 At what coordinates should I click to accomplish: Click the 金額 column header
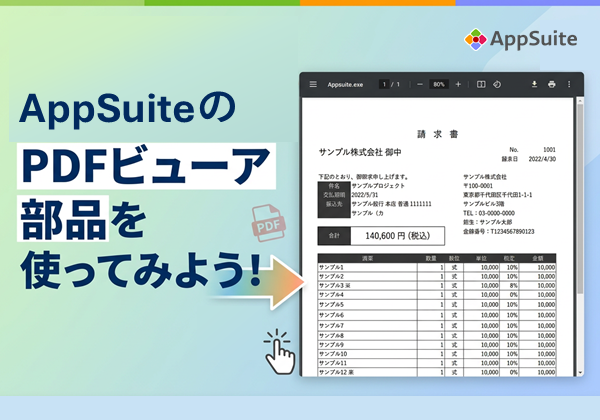point(538,258)
